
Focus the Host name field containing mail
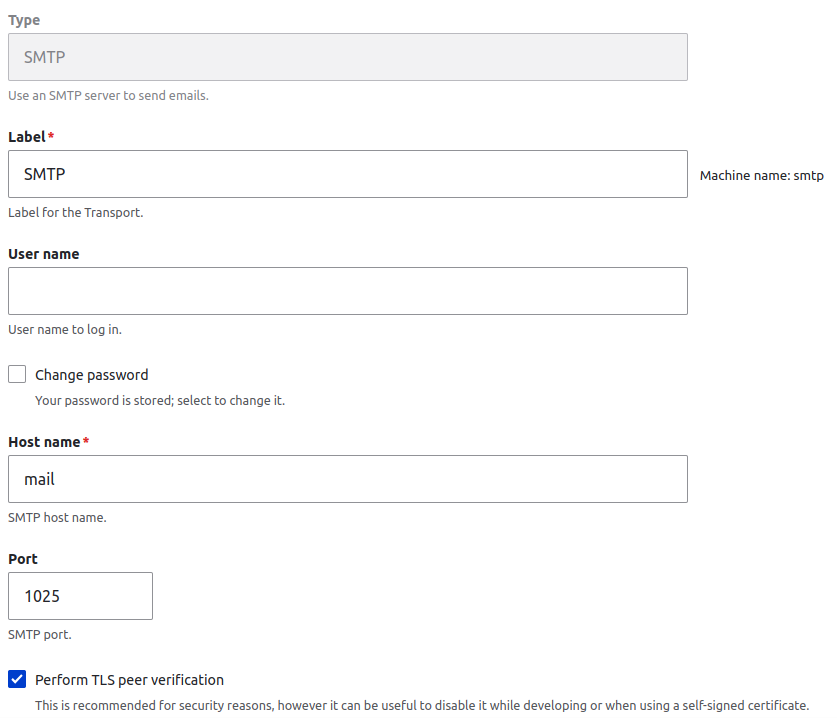(x=348, y=479)
